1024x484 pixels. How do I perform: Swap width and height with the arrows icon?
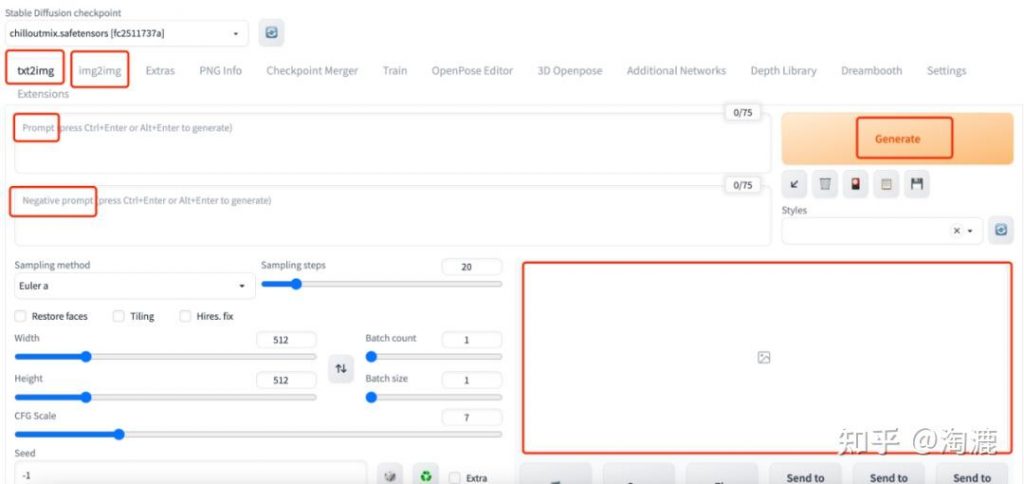click(341, 369)
